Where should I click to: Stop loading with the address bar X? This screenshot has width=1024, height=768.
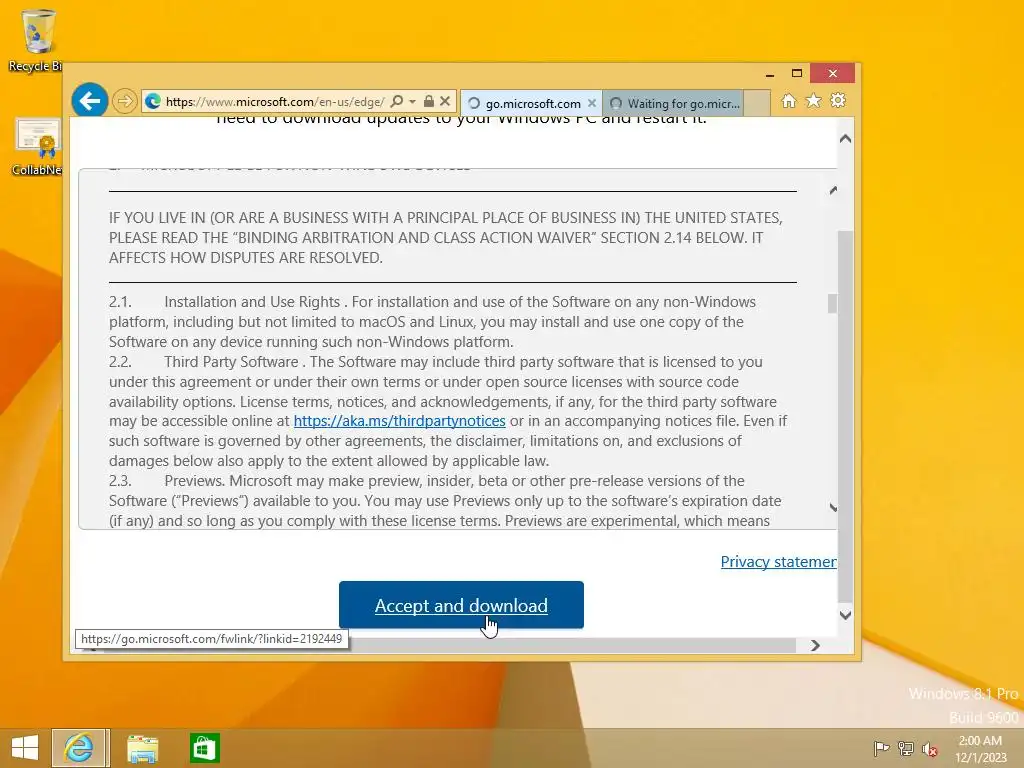pos(445,101)
